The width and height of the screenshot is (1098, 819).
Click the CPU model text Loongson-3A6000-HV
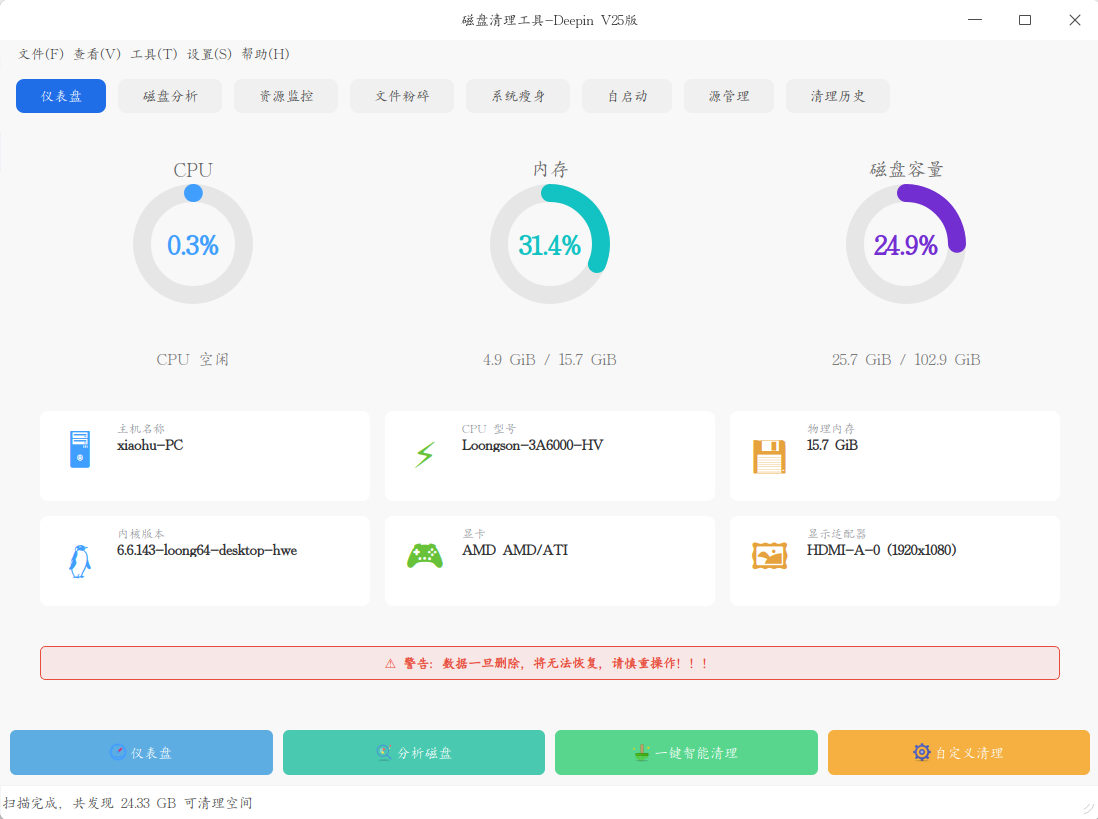[x=532, y=445]
